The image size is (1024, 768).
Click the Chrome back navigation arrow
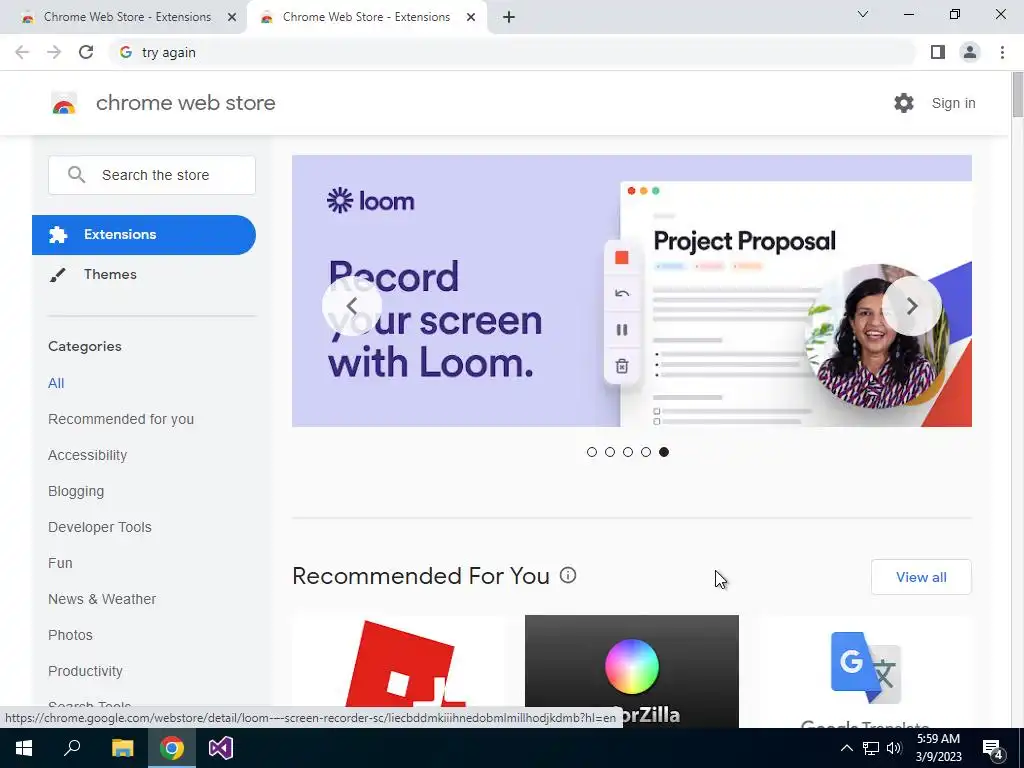coord(22,52)
